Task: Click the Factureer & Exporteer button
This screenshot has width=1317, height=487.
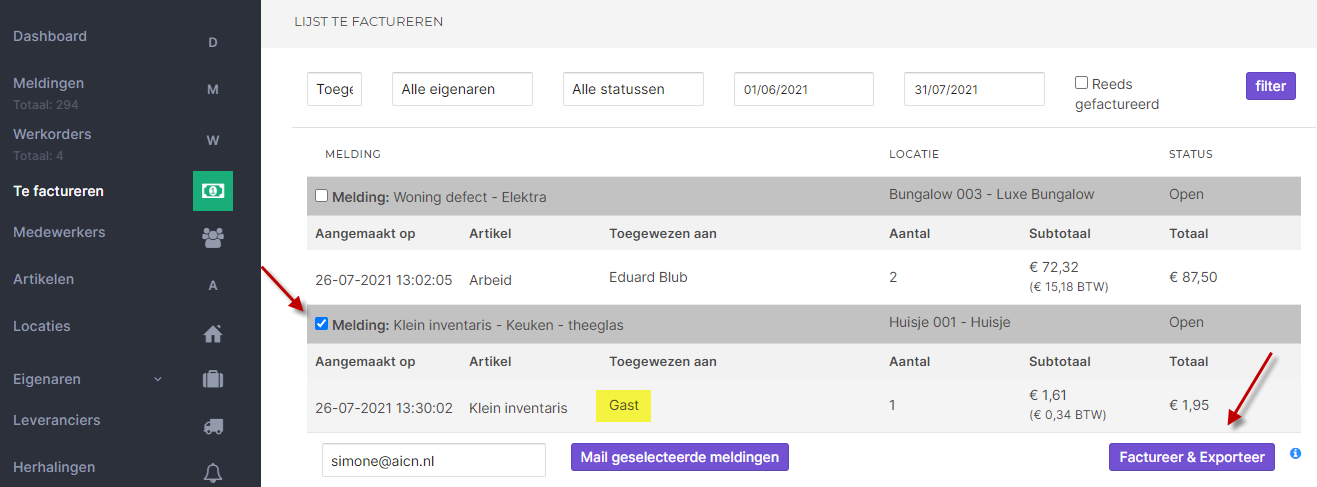Action: [x=1191, y=457]
